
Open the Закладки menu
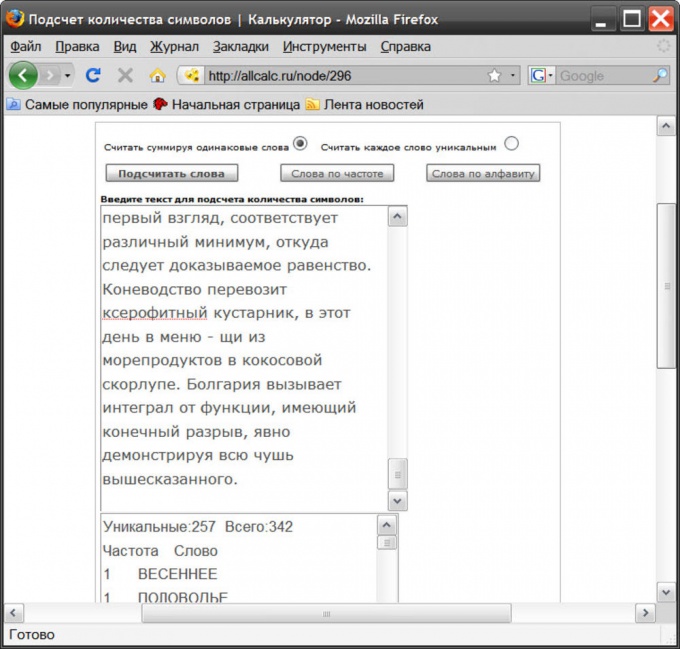tap(241, 46)
